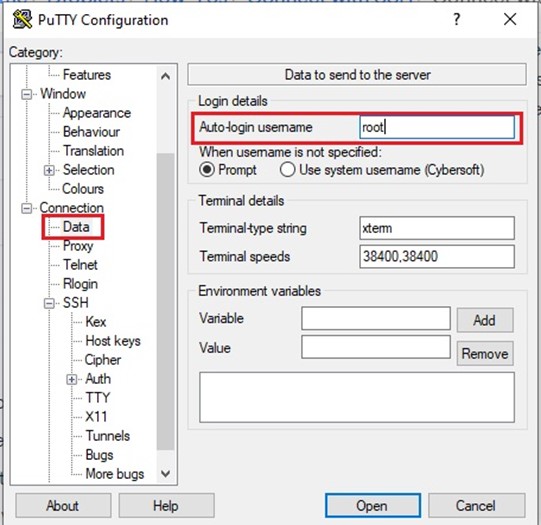Viewport: 541px width, 525px height.
Task: Select the Prompt radio button
Action: tap(207, 170)
